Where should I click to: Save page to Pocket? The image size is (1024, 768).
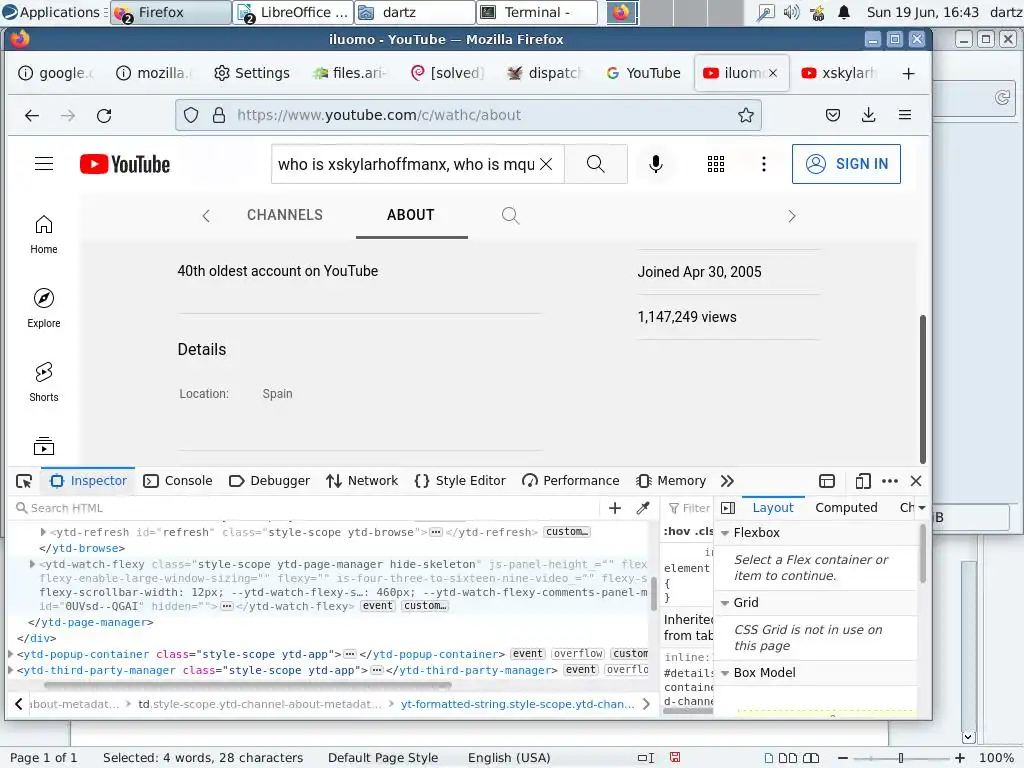[x=833, y=116]
